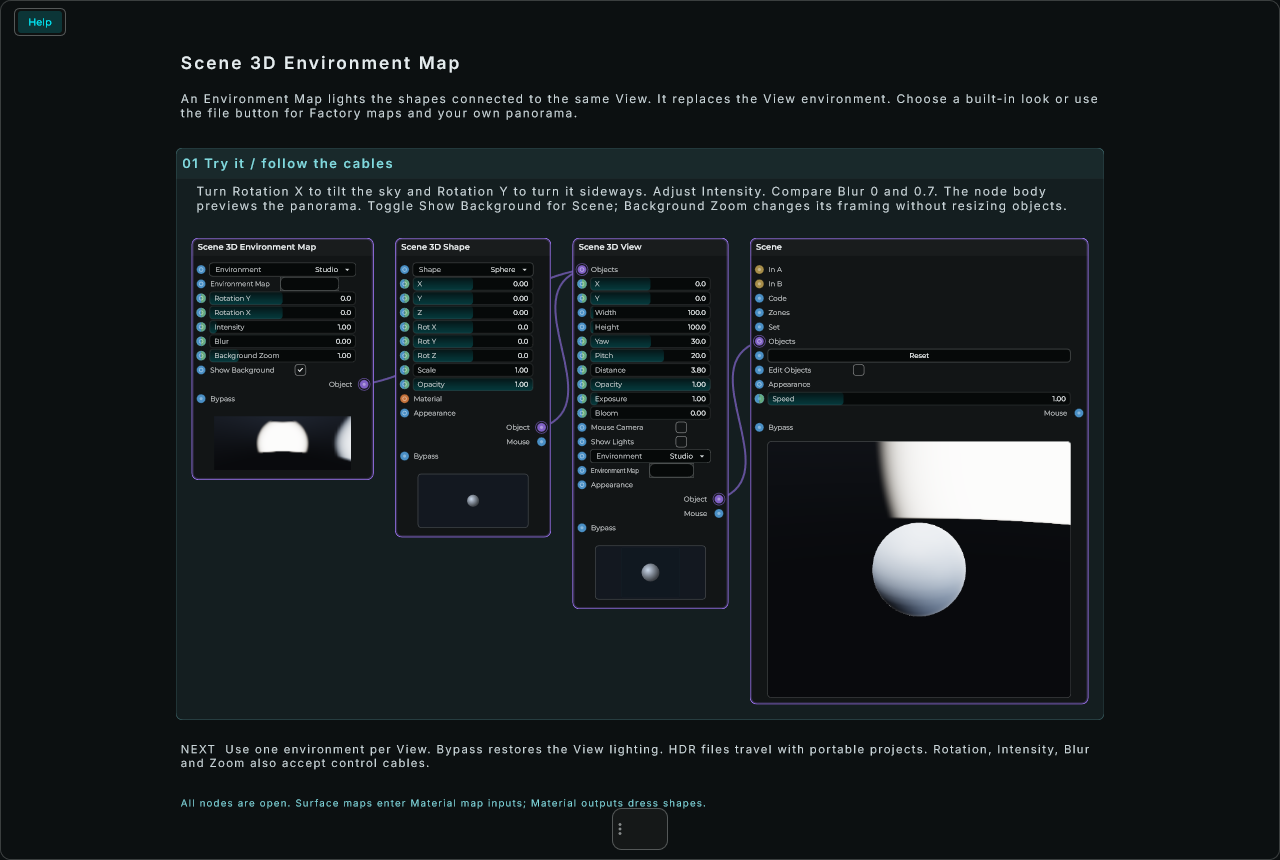This screenshot has height=860, width=1280.
Task: Open the Shape dropdown set to Sphere
Action: 473,270
